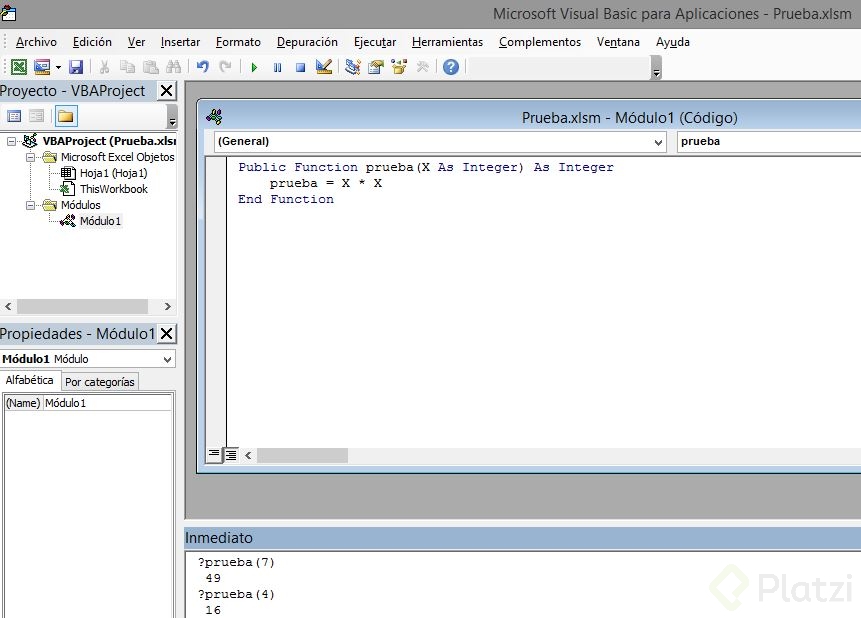
Task: Open the Properties Window toolbar icon
Action: click(x=376, y=67)
